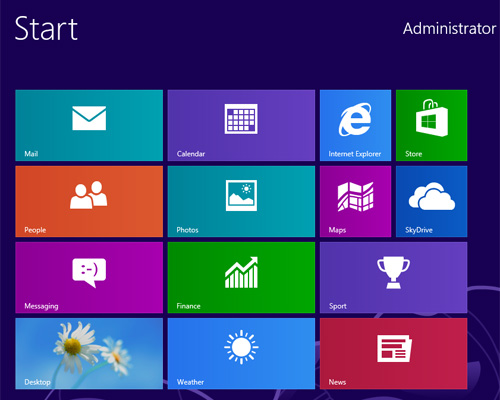Open the SkyDrive cloud tile
Image resolution: width=500 pixels, height=400 pixels.
pyautogui.click(x=432, y=201)
